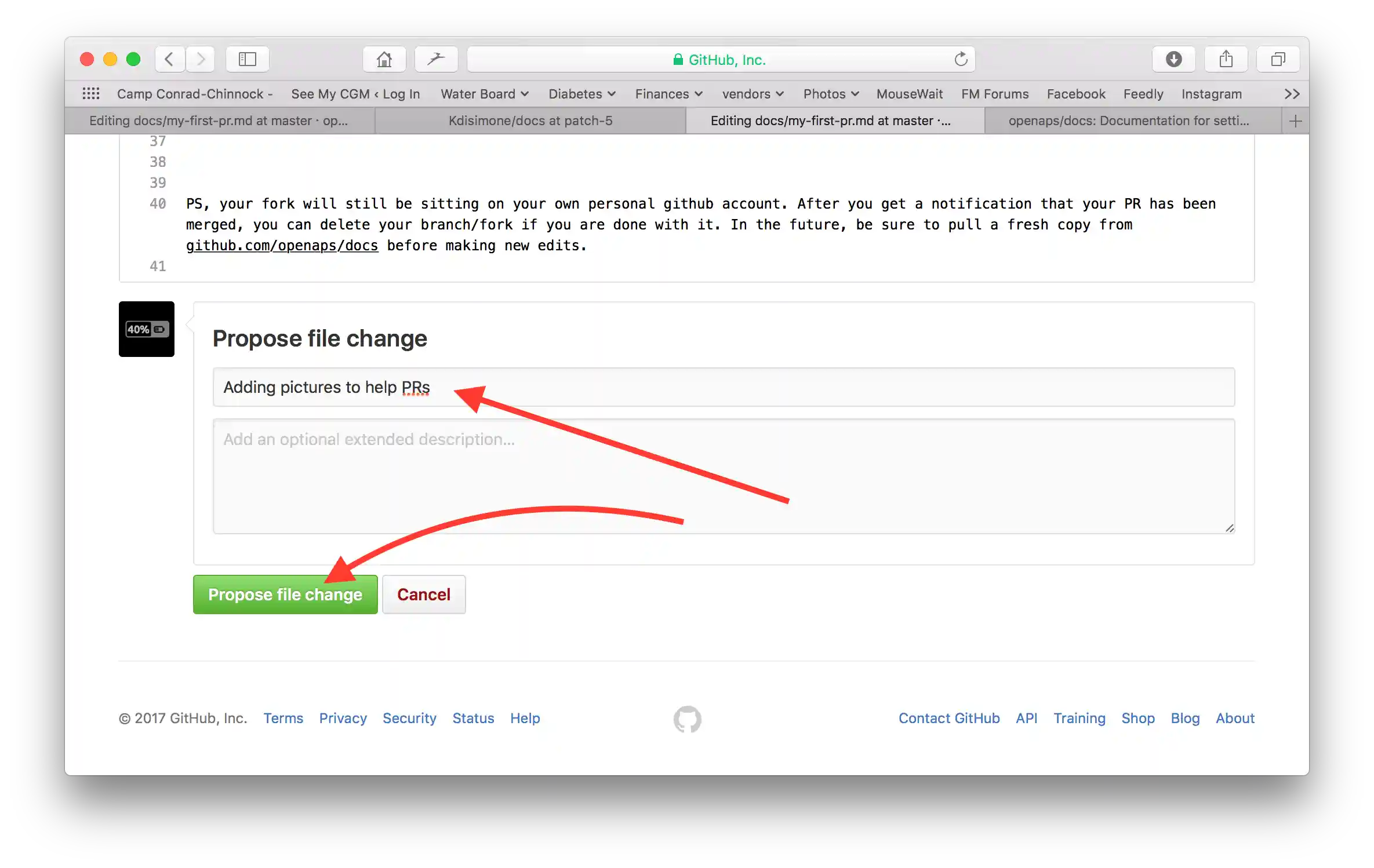Viewport: 1374px width, 868px height.
Task: Switch to the Kdisimone/docs at patch-5 tab
Action: coord(530,121)
